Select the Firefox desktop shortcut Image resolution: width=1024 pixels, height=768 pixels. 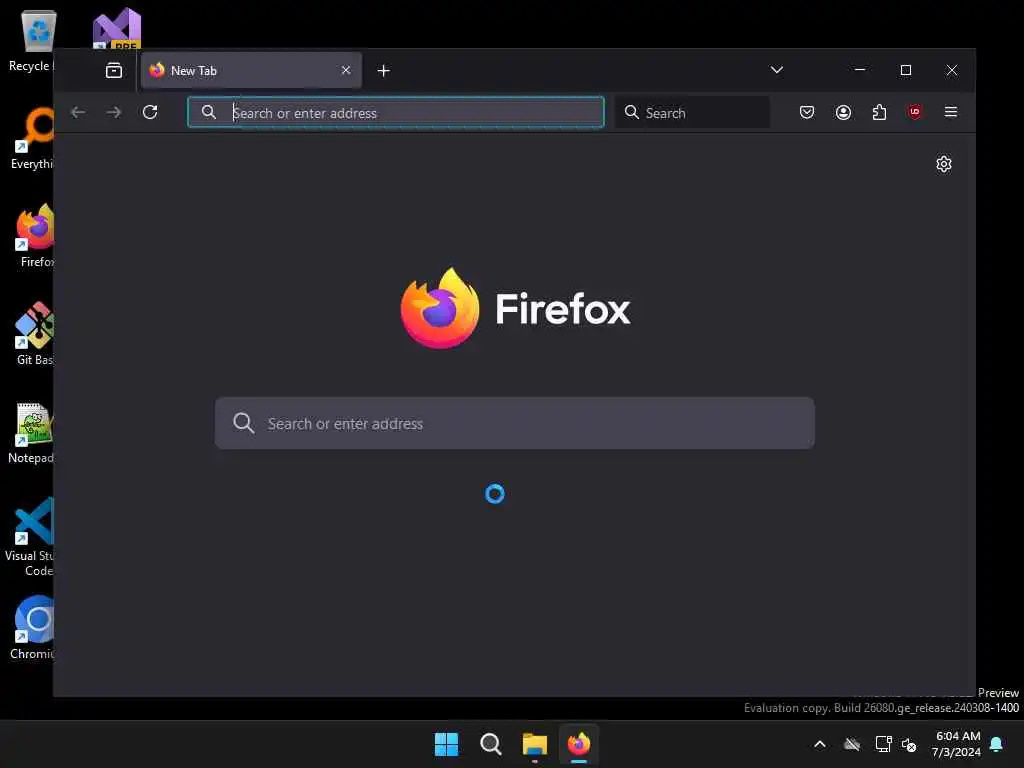click(x=35, y=236)
